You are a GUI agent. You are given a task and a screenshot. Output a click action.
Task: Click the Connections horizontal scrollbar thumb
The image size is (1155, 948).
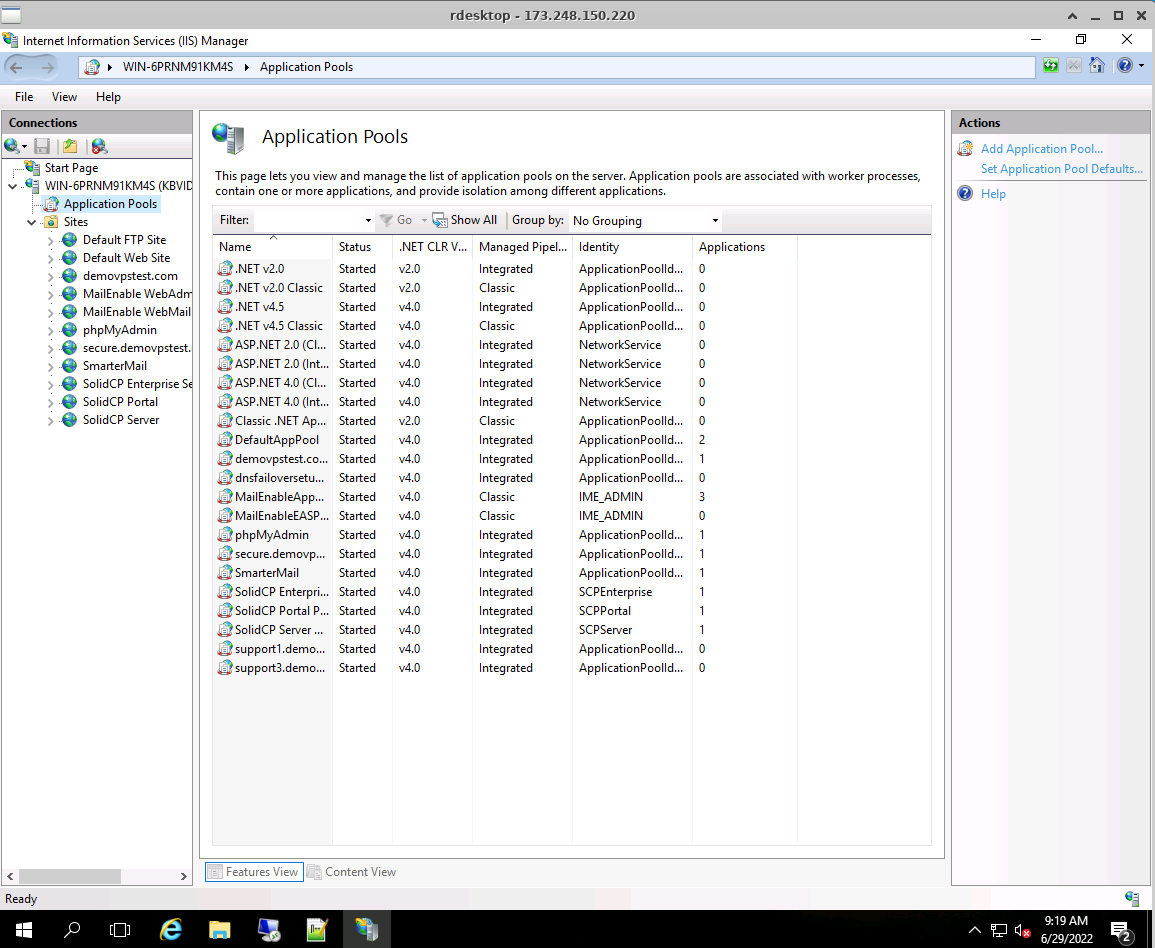70,877
